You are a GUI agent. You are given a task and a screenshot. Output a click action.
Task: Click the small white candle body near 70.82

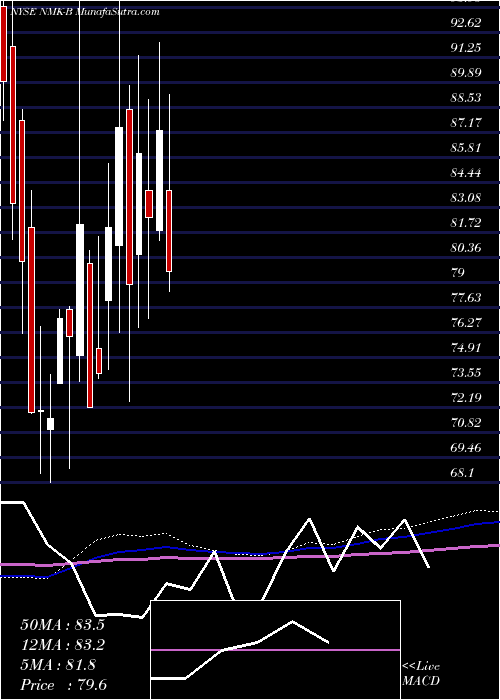tap(50, 424)
